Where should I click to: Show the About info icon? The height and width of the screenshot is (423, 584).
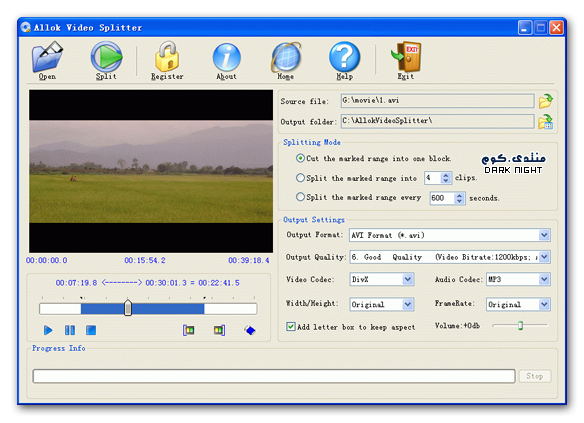226,60
